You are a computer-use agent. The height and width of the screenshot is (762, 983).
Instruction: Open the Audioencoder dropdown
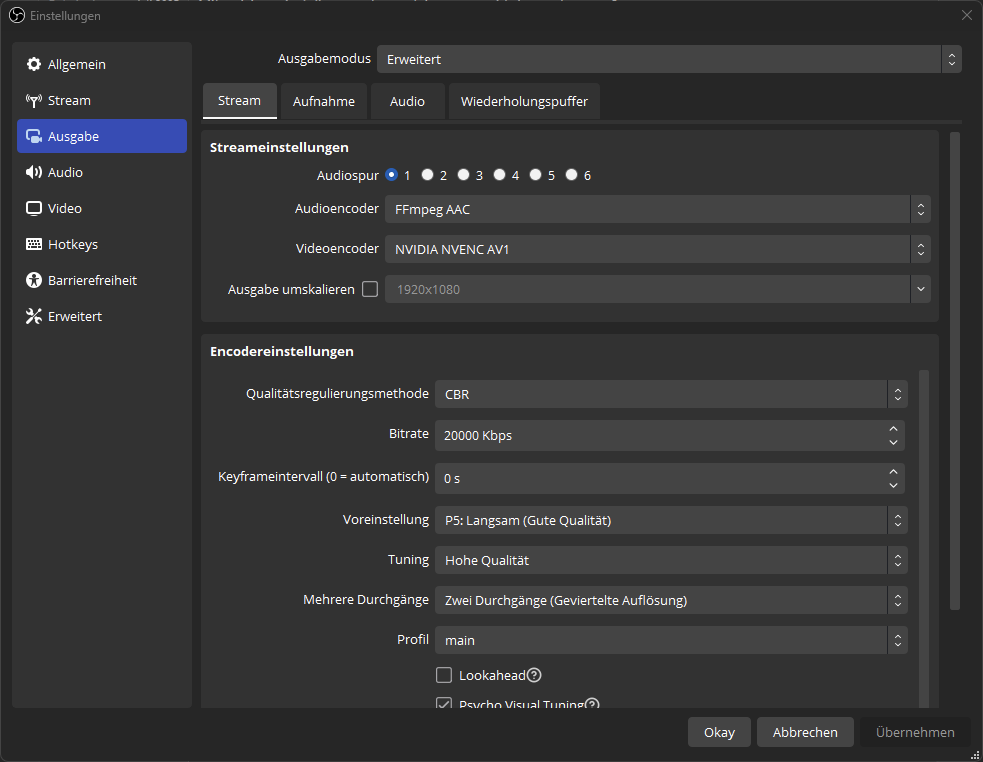click(658, 209)
